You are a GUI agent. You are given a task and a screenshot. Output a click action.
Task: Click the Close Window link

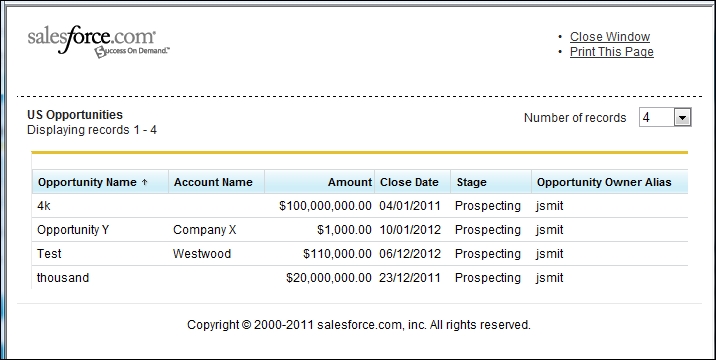(x=610, y=37)
